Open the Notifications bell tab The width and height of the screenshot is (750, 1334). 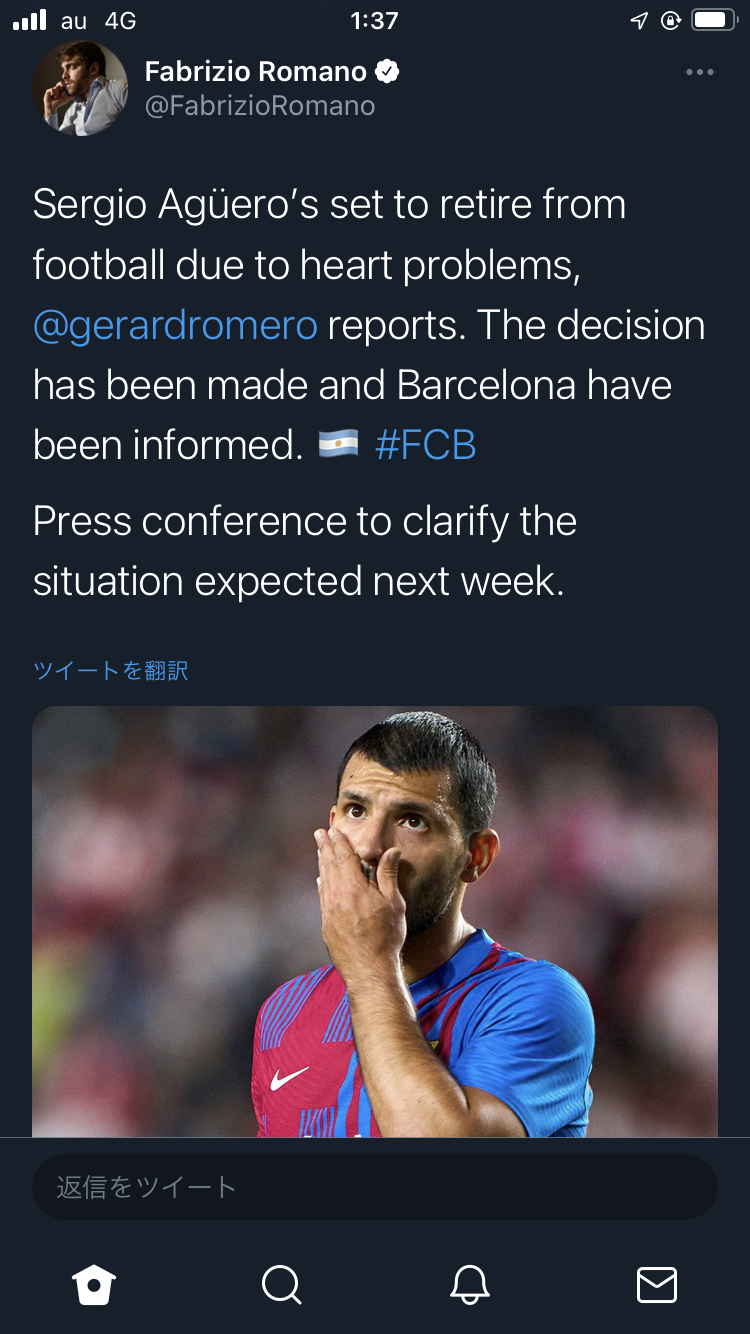point(469,1284)
